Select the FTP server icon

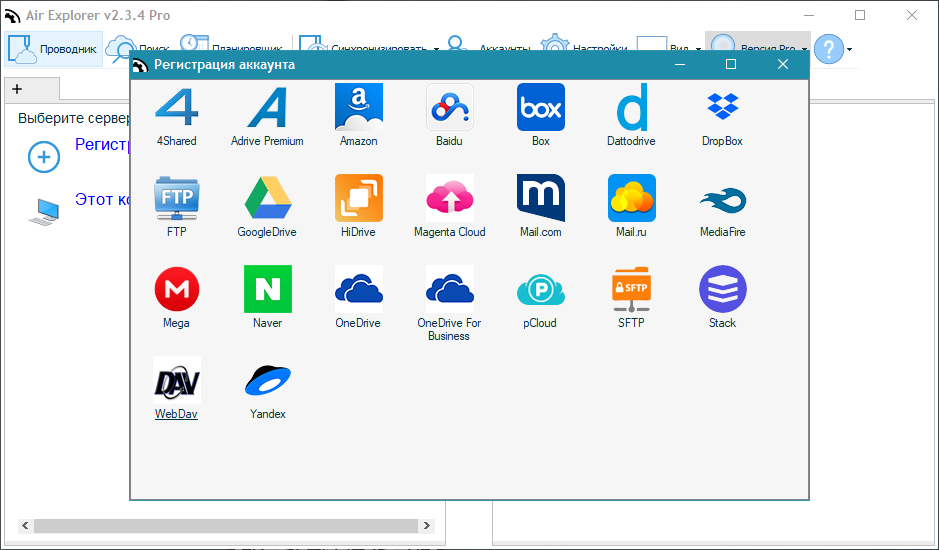point(177,198)
